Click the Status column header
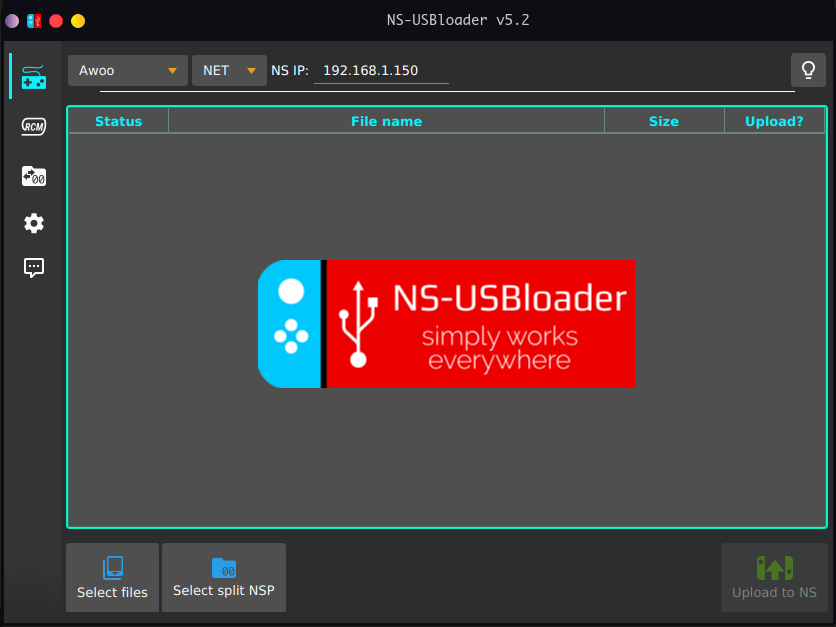Viewport: 836px width, 627px height. tap(118, 121)
